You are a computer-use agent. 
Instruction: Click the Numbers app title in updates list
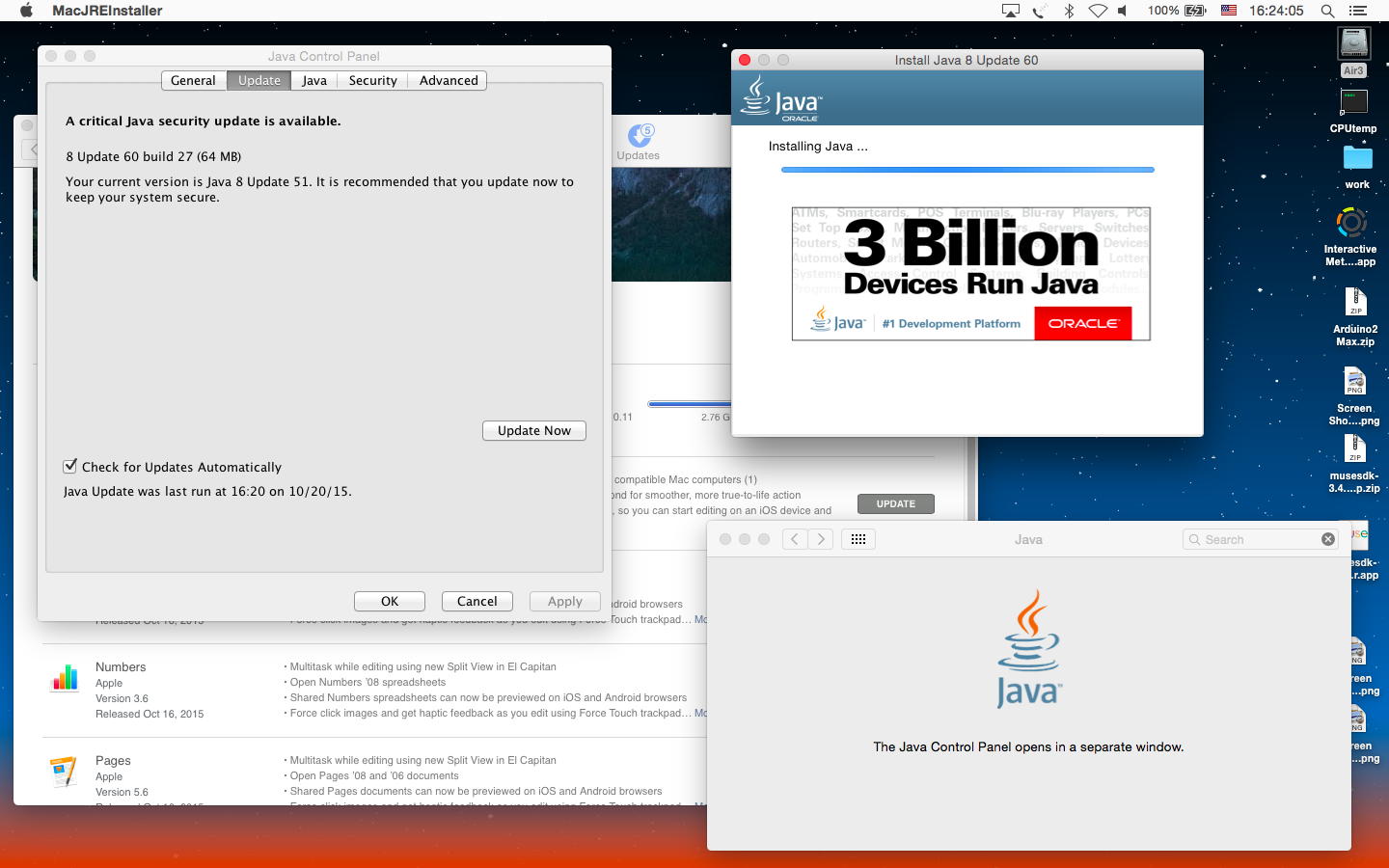(x=121, y=666)
